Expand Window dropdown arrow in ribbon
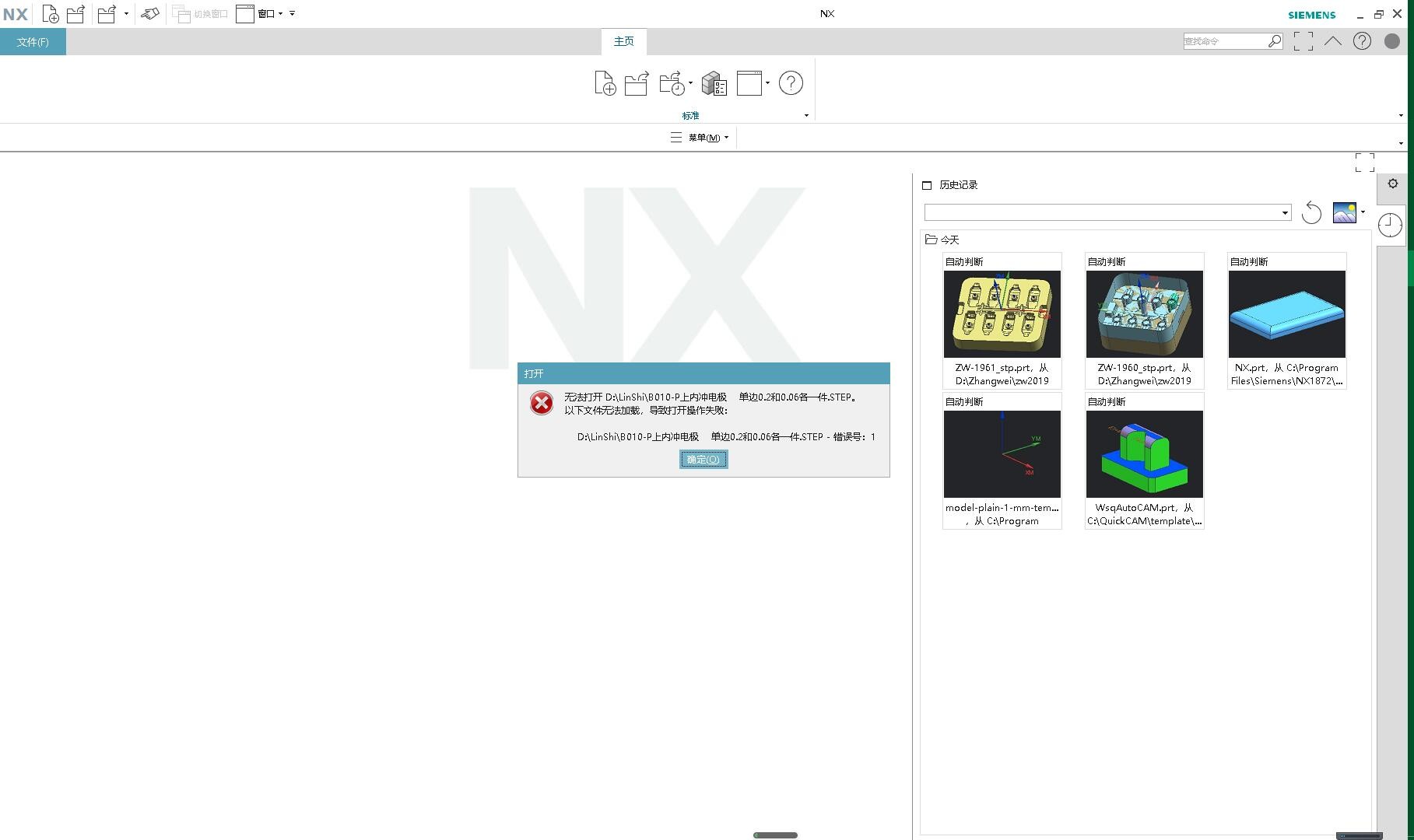The width and height of the screenshot is (1414, 840). click(767, 83)
